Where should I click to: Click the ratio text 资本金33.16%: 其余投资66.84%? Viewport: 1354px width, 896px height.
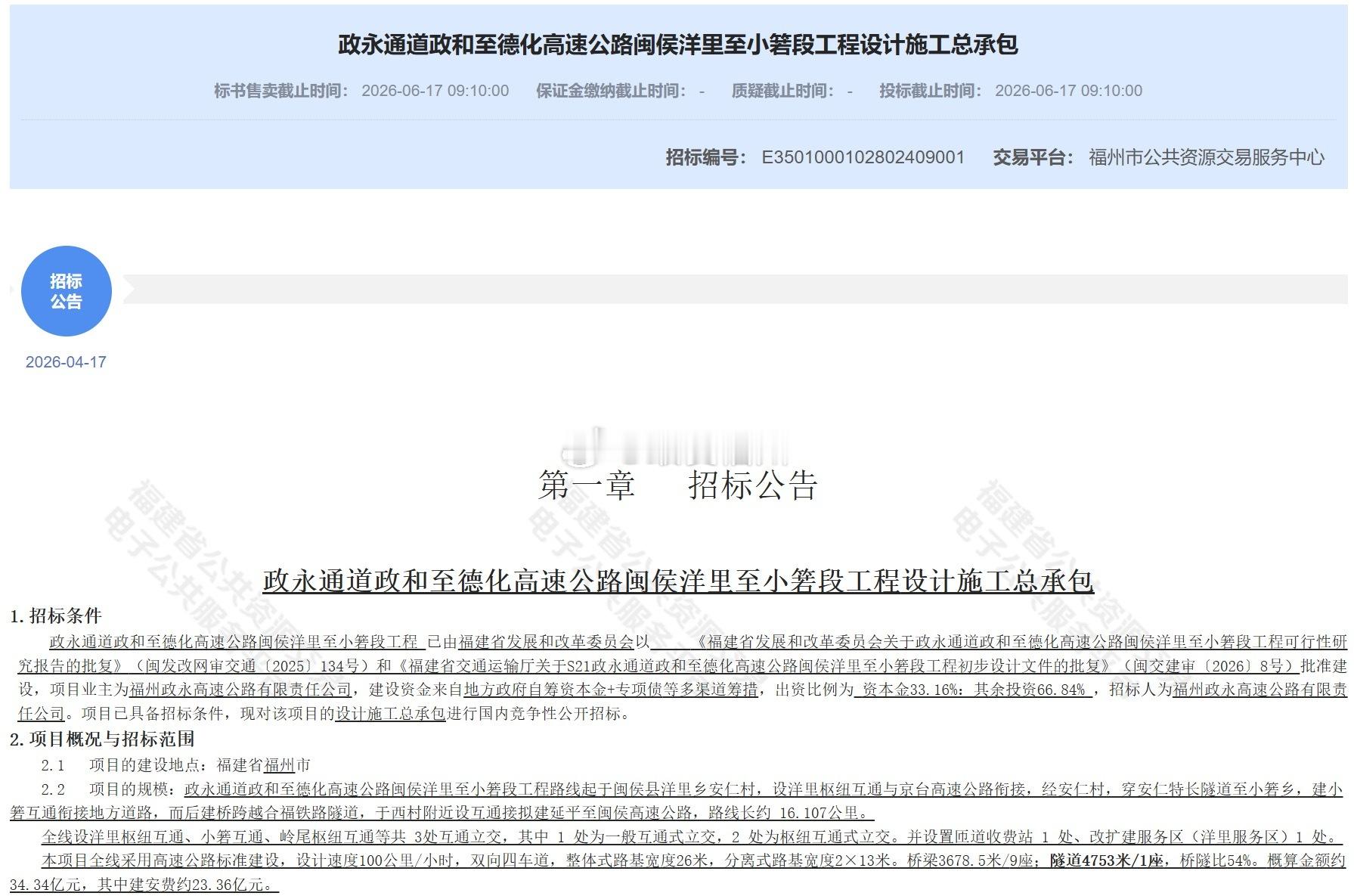(x=973, y=690)
